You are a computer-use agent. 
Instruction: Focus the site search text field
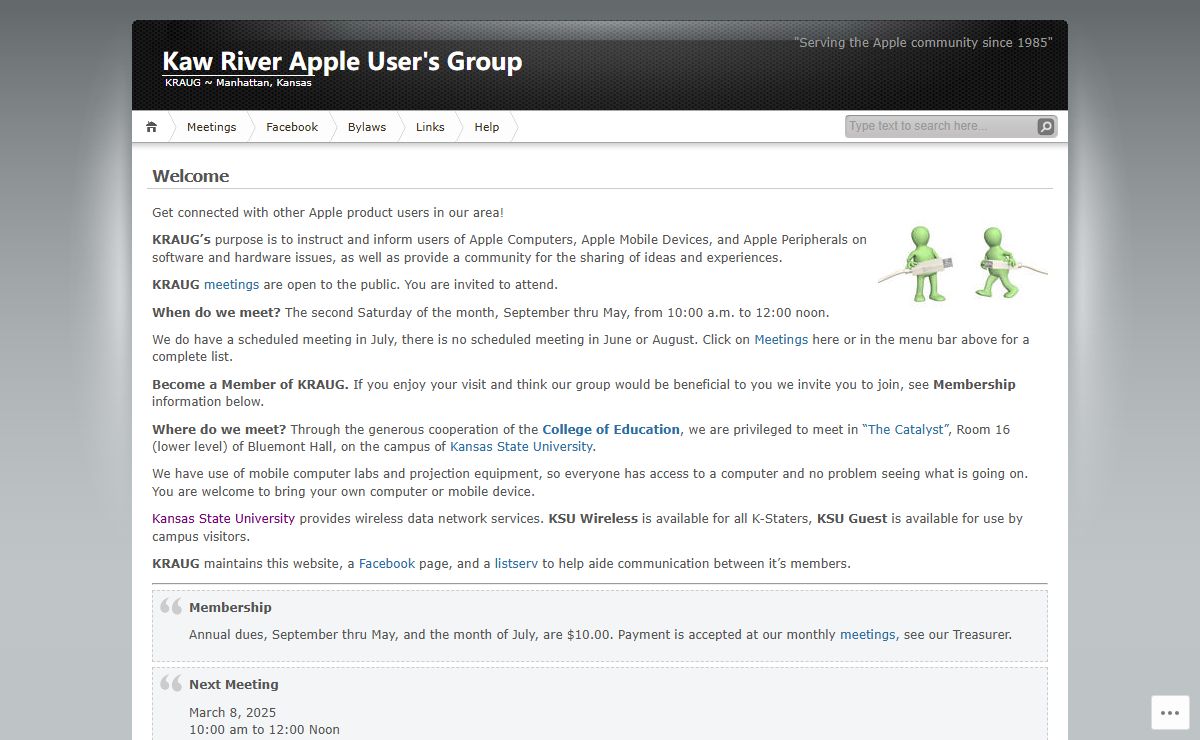tap(940, 126)
